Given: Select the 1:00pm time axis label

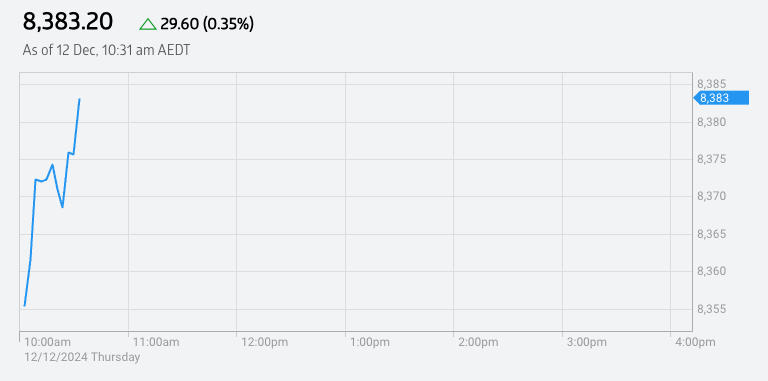Looking at the screenshot, I should pos(370,342).
